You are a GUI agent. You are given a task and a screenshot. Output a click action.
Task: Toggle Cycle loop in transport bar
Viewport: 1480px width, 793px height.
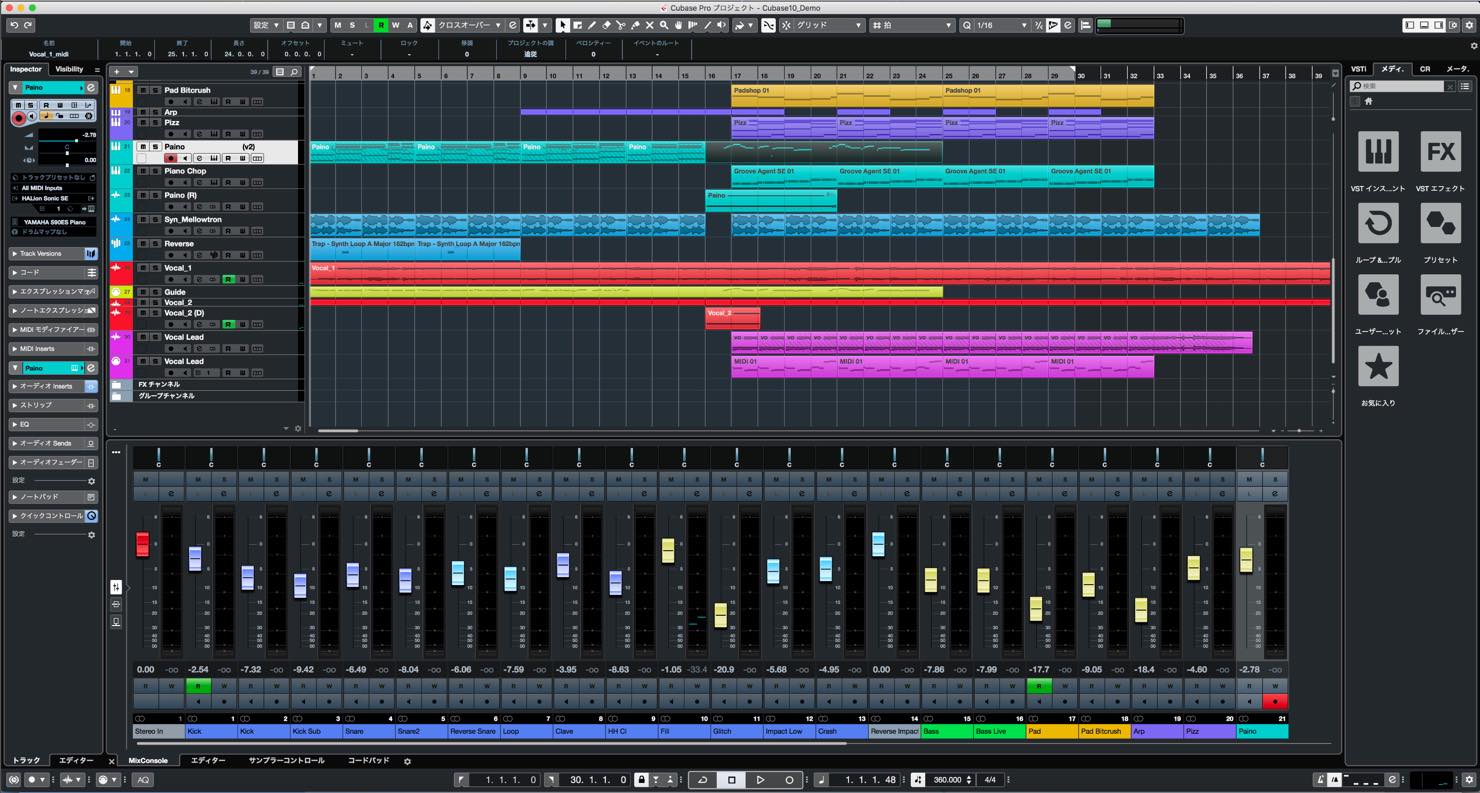[703, 780]
